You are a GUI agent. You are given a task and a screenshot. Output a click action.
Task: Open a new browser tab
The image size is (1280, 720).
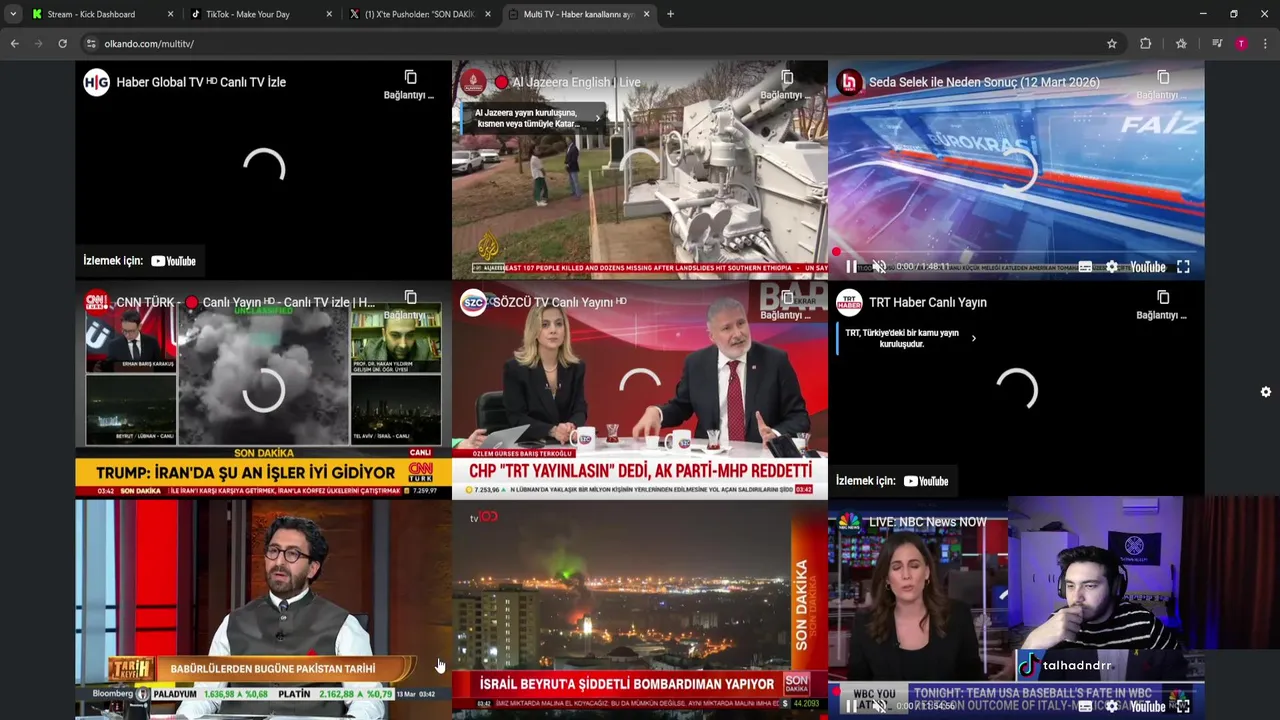coord(670,14)
